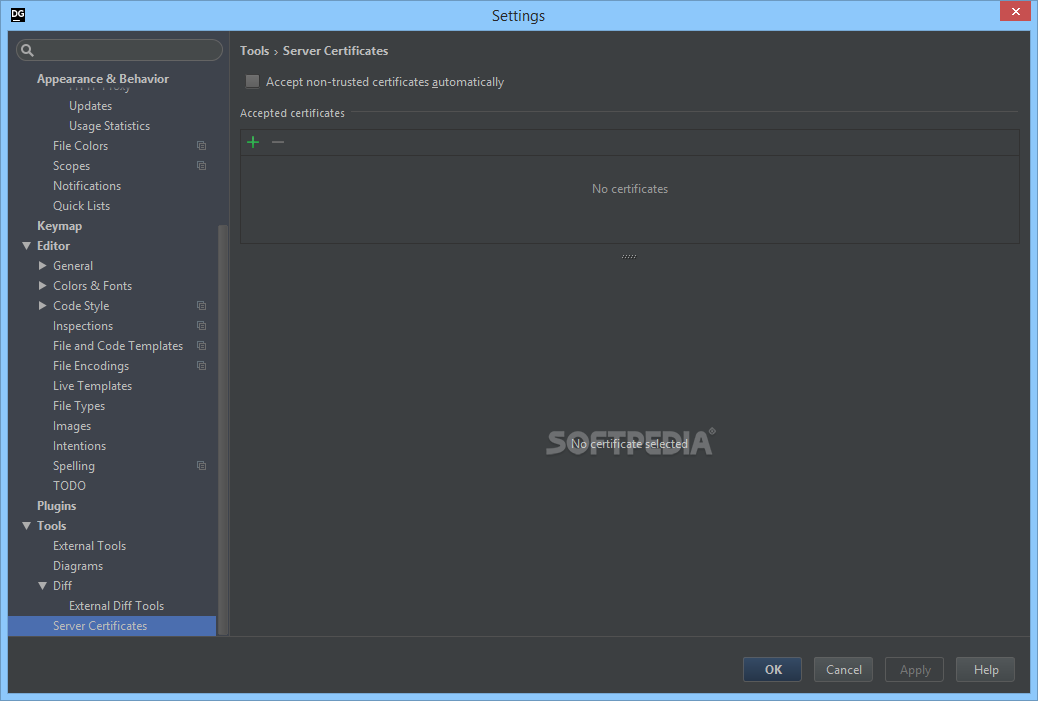Click the settings tree vertical scrollbar
This screenshot has height=701, width=1038.
coord(223,429)
